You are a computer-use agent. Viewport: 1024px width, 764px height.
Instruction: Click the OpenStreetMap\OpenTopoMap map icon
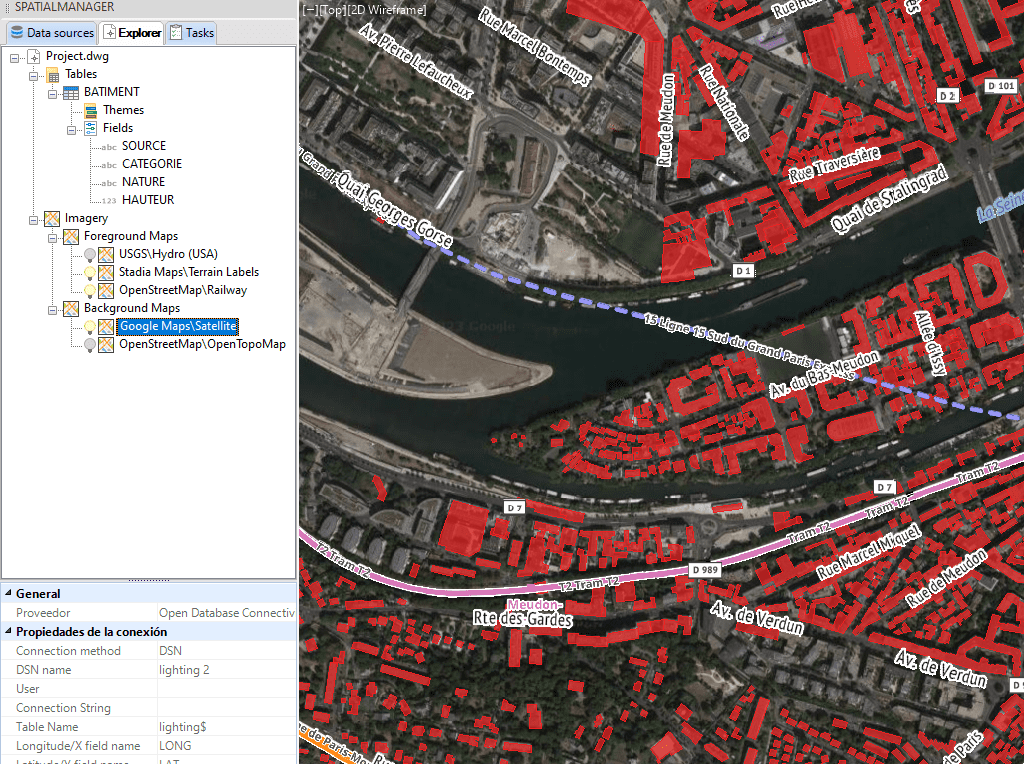(x=106, y=345)
